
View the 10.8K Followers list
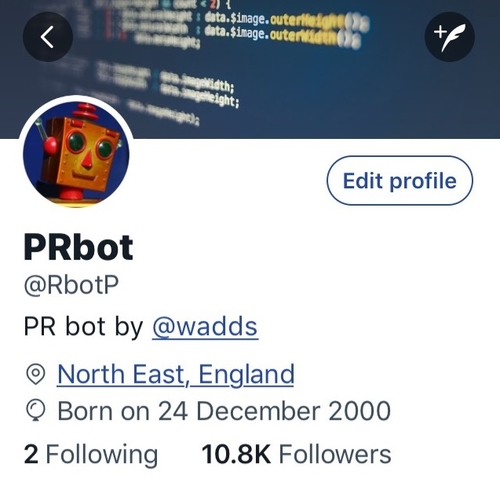point(296,454)
